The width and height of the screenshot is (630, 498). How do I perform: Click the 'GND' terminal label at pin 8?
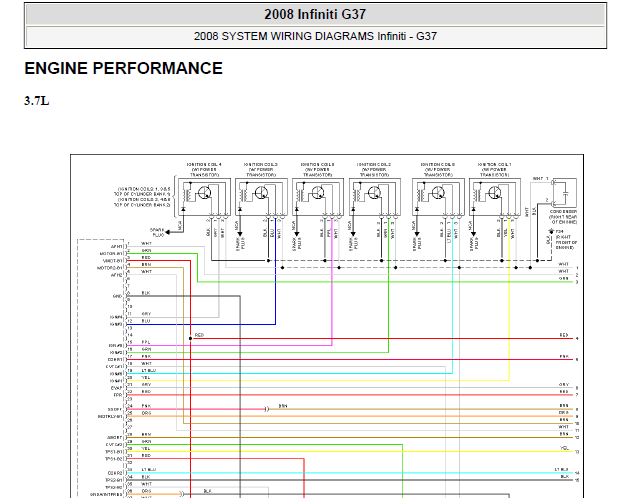click(117, 296)
